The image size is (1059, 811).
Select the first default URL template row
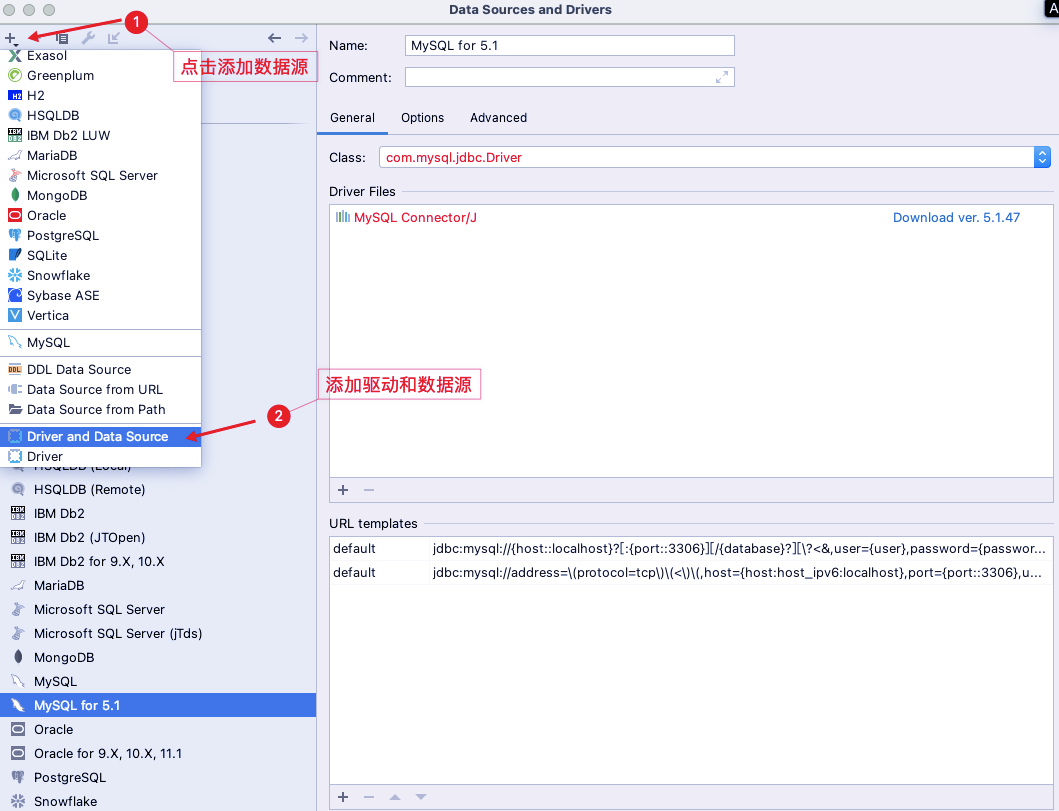691,548
